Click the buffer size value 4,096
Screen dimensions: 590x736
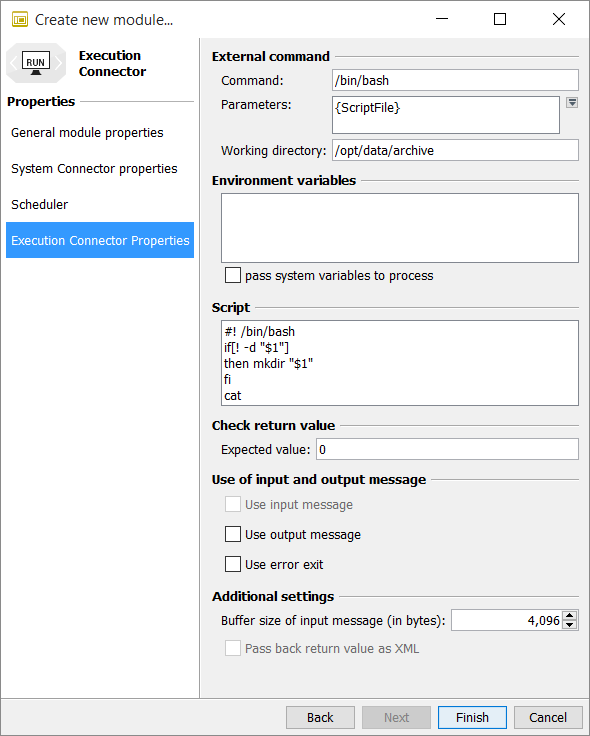(x=544, y=621)
